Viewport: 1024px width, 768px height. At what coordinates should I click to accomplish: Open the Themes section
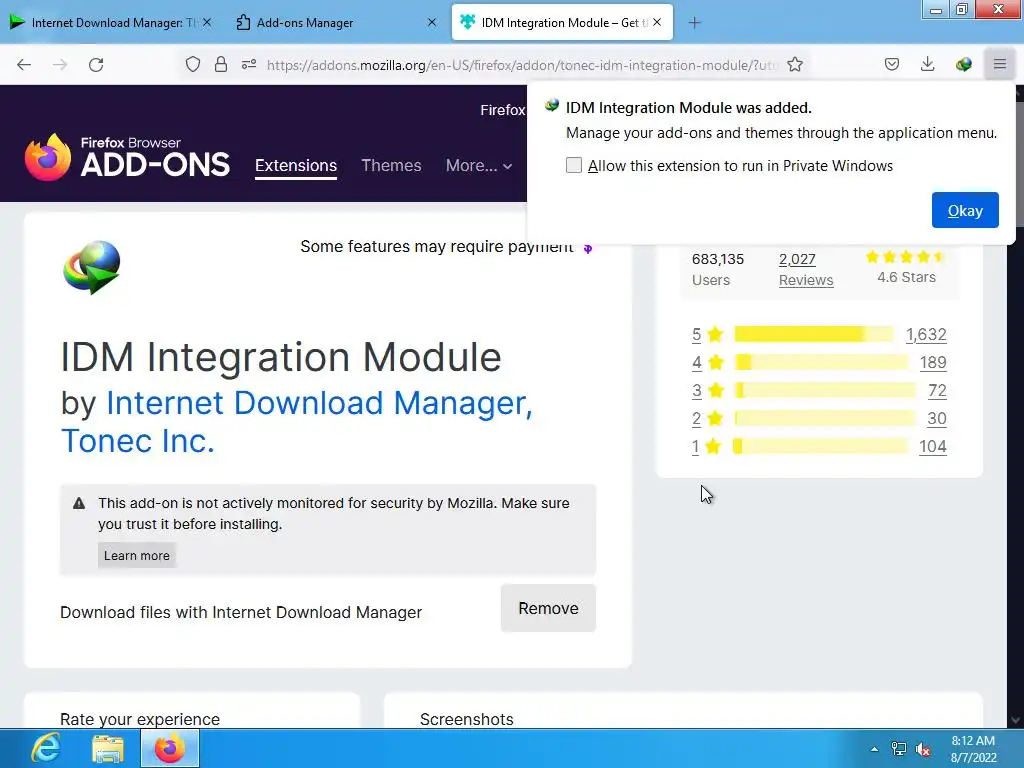click(x=391, y=165)
